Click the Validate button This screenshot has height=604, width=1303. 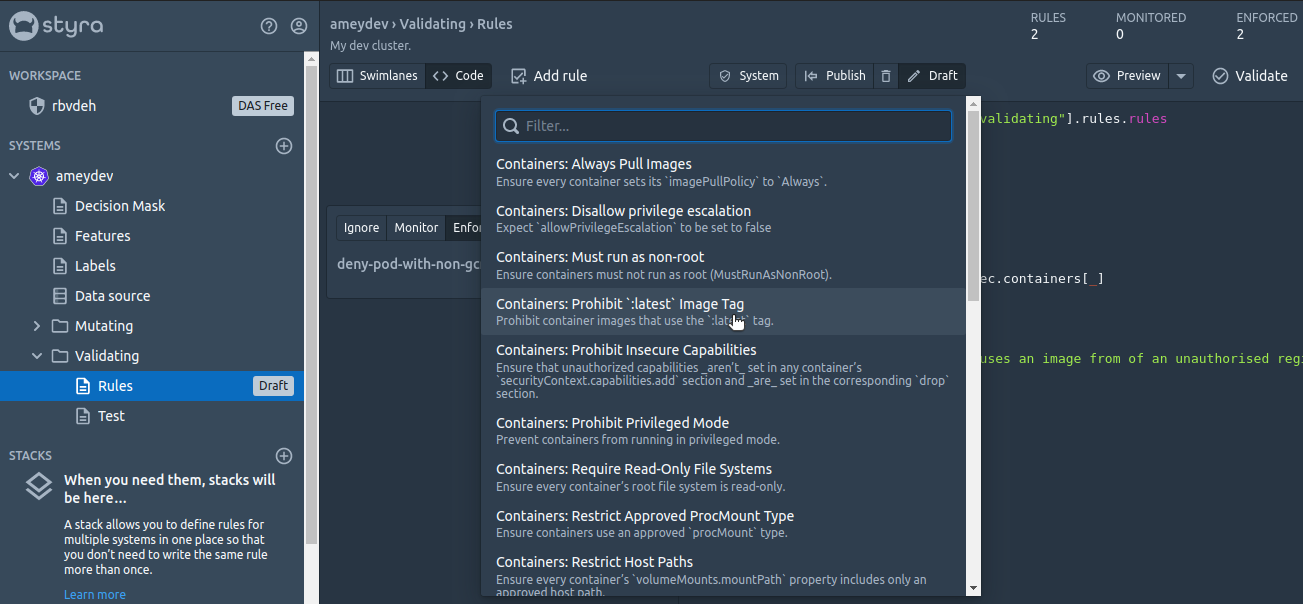(1249, 76)
